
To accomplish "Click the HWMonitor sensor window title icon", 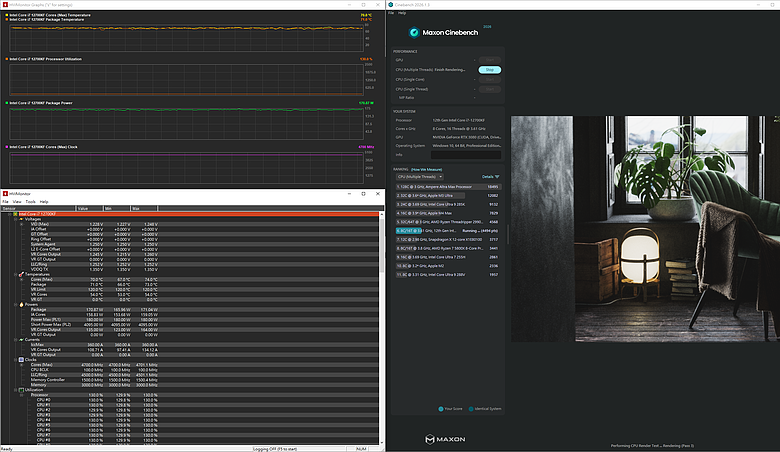I will tap(5, 193).
